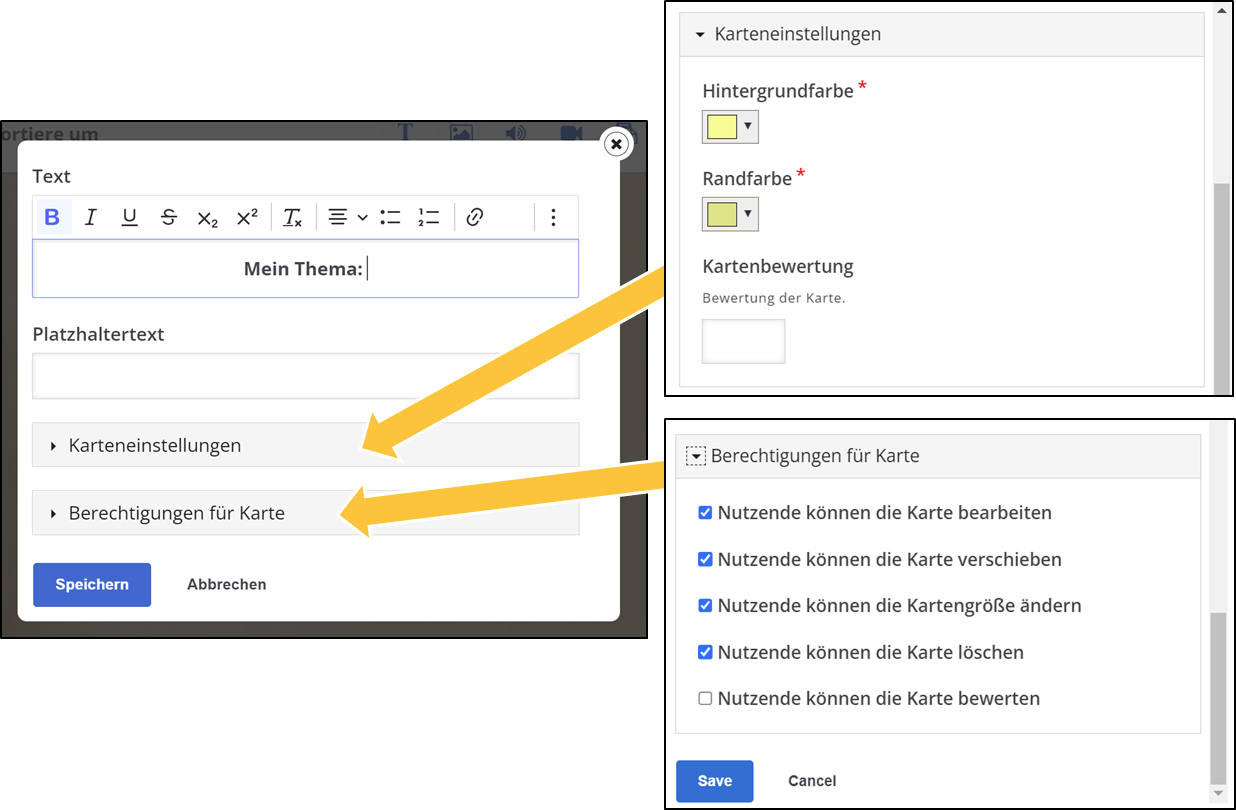Expand 'Berechtigungen für Karte' section in dialog
This screenshot has width=1236, height=810.
coord(176,513)
